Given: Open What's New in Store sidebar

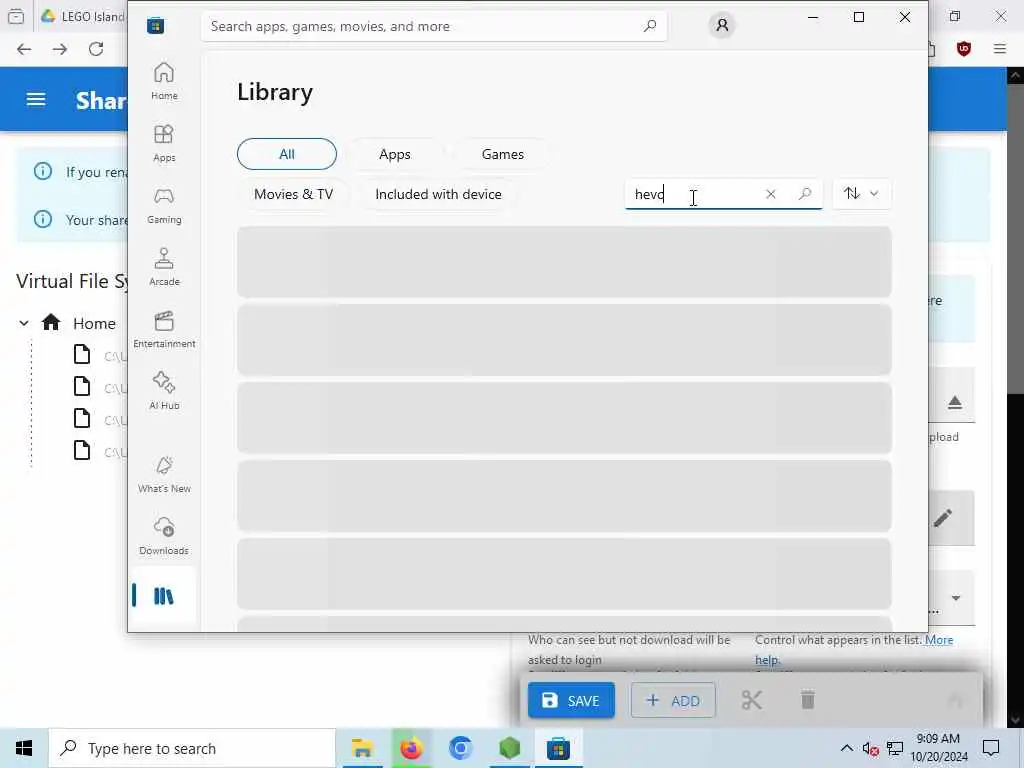Looking at the screenshot, I should (x=164, y=474).
